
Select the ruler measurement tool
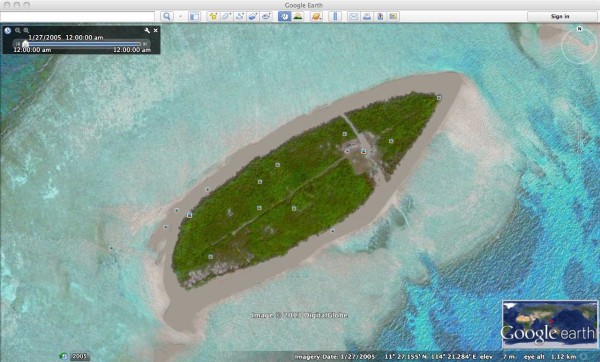pyautogui.click(x=335, y=16)
